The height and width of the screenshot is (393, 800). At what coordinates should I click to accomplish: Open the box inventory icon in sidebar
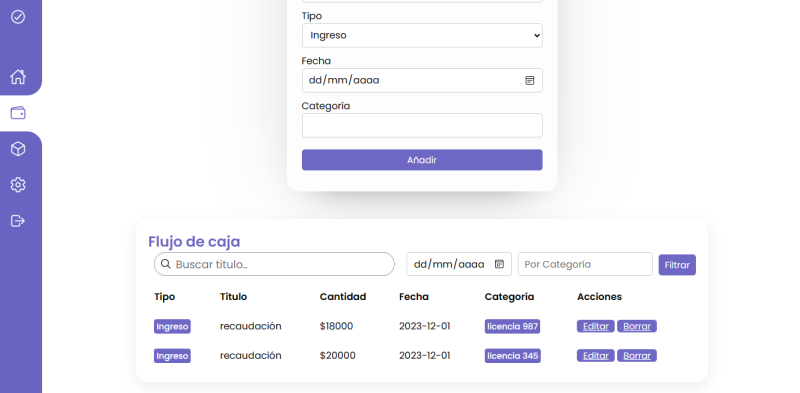click(x=18, y=149)
